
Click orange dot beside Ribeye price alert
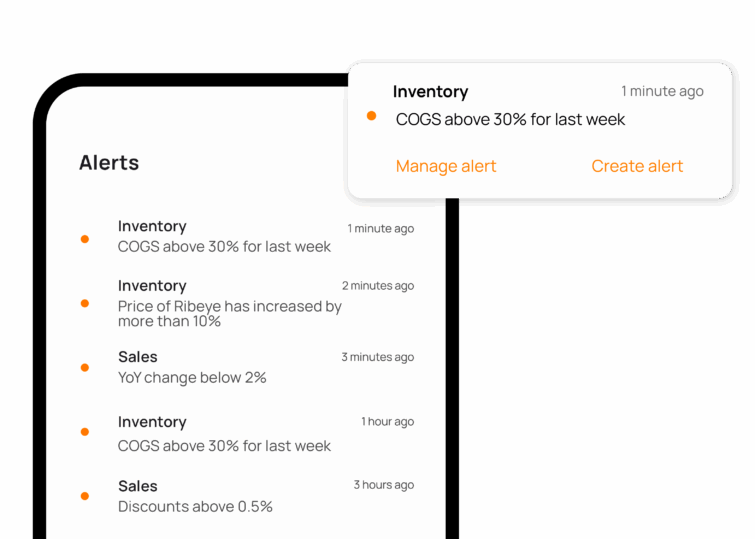click(85, 303)
